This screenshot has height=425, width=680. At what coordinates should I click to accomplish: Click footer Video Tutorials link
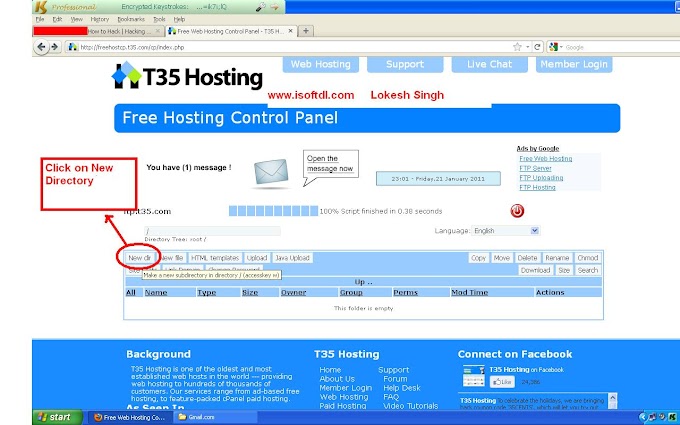click(x=410, y=406)
